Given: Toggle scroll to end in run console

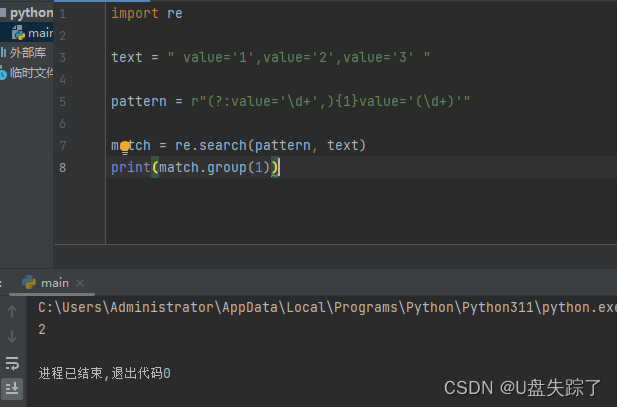Looking at the screenshot, I should pos(12,388).
